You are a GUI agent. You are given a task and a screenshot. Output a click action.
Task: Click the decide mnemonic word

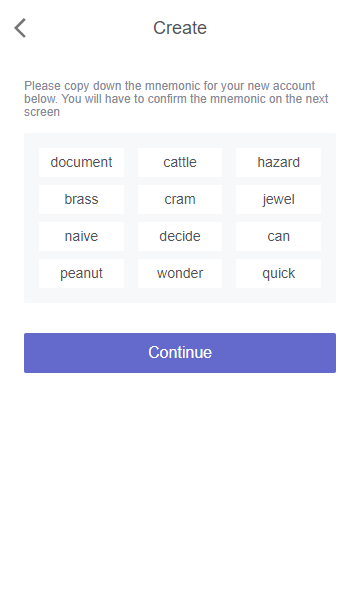tap(180, 236)
